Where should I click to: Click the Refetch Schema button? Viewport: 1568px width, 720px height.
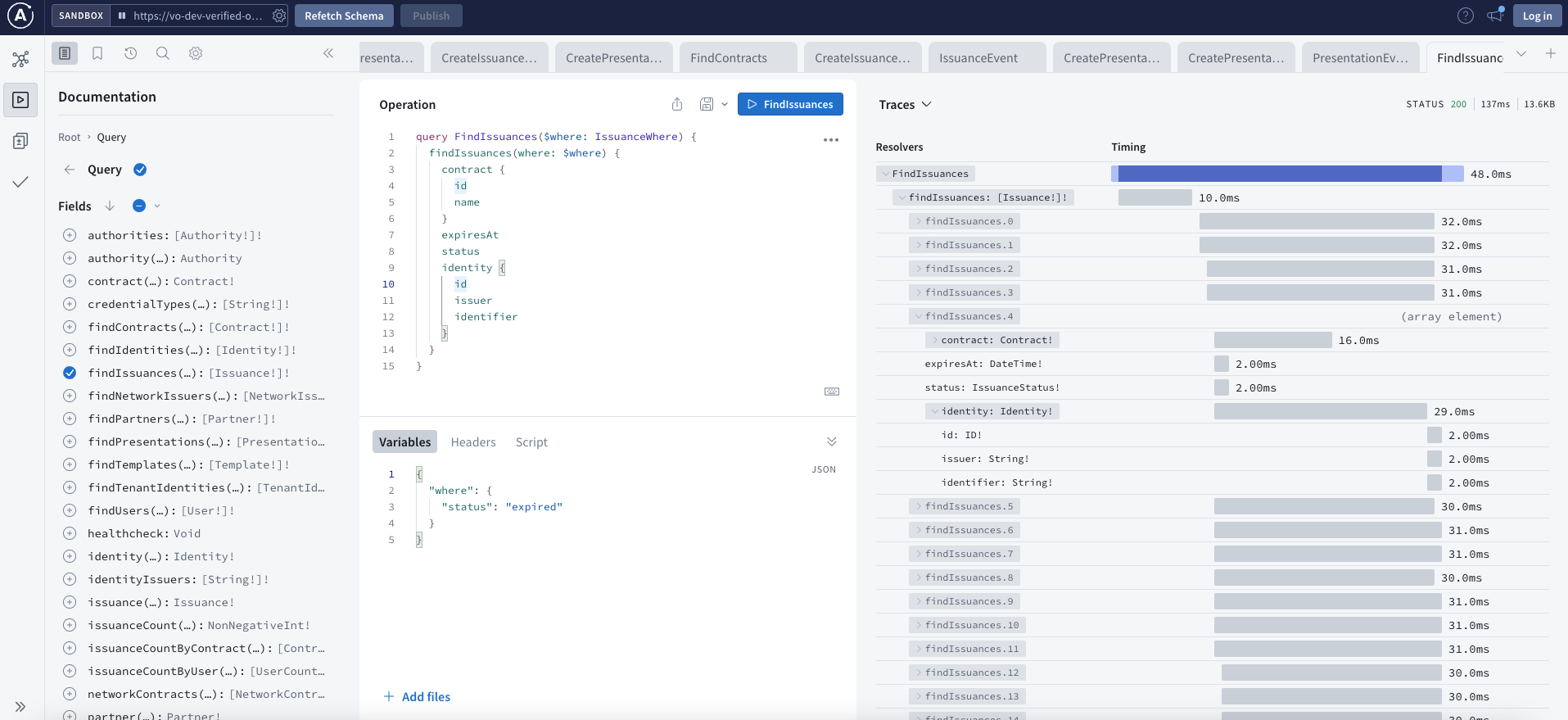[344, 16]
